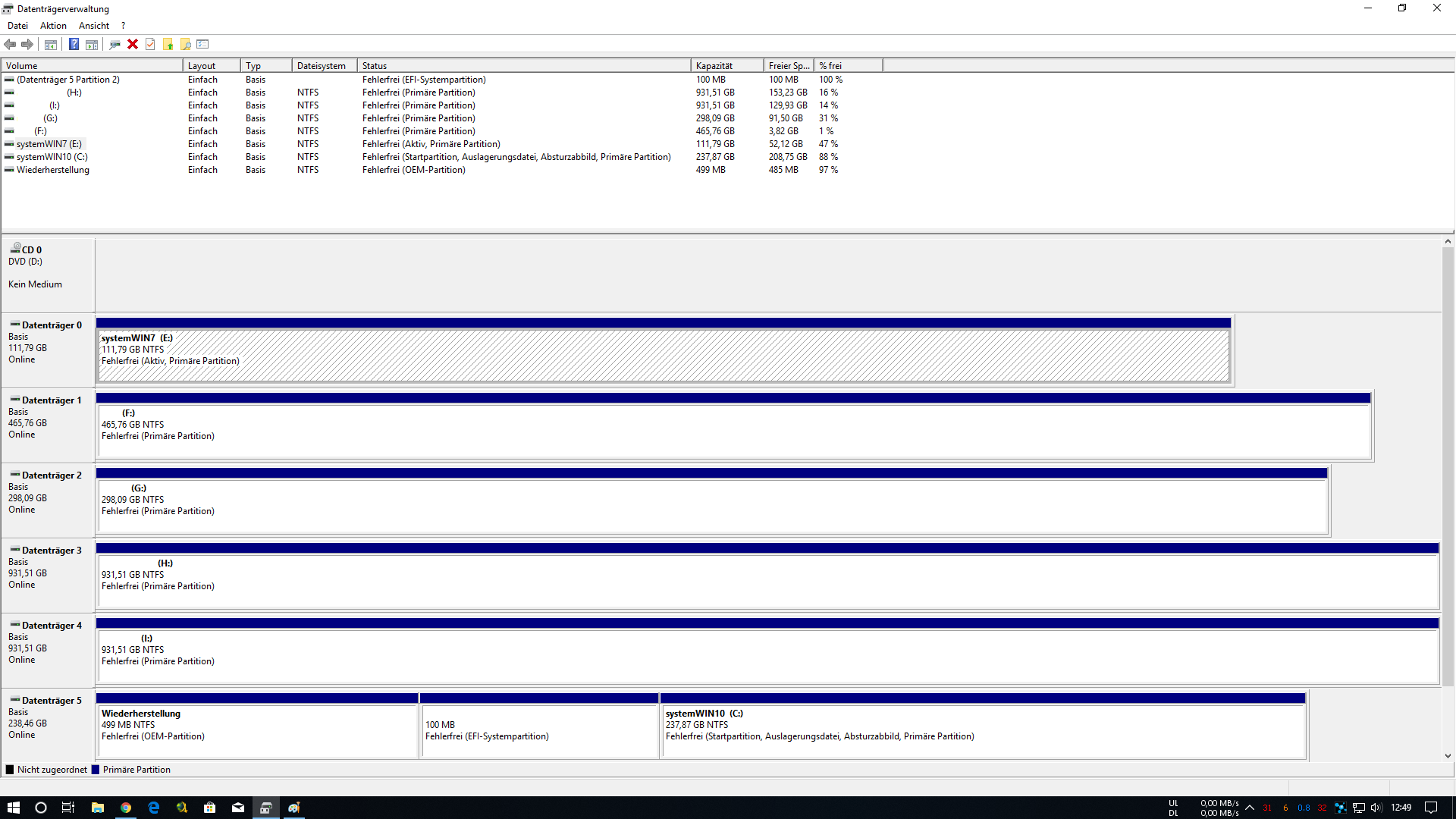Image resolution: width=1456 pixels, height=819 pixels.
Task: Click the red X delete icon in toolbar
Action: click(x=133, y=44)
